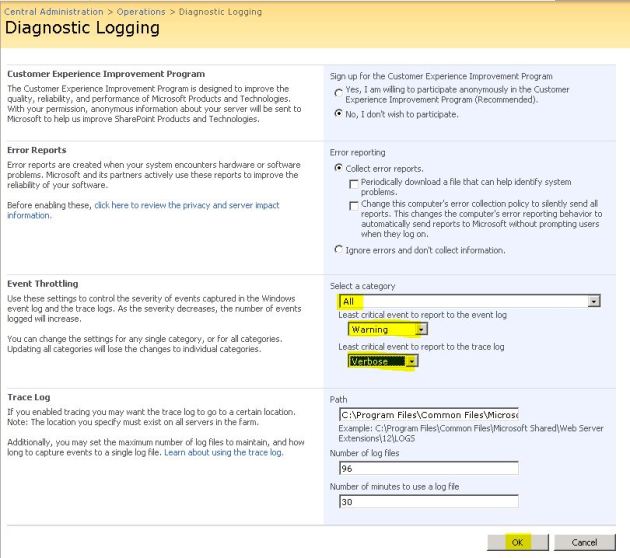Open 'Learn about using the trace log' link
Viewport: 630px width, 558px height.
pos(222,453)
